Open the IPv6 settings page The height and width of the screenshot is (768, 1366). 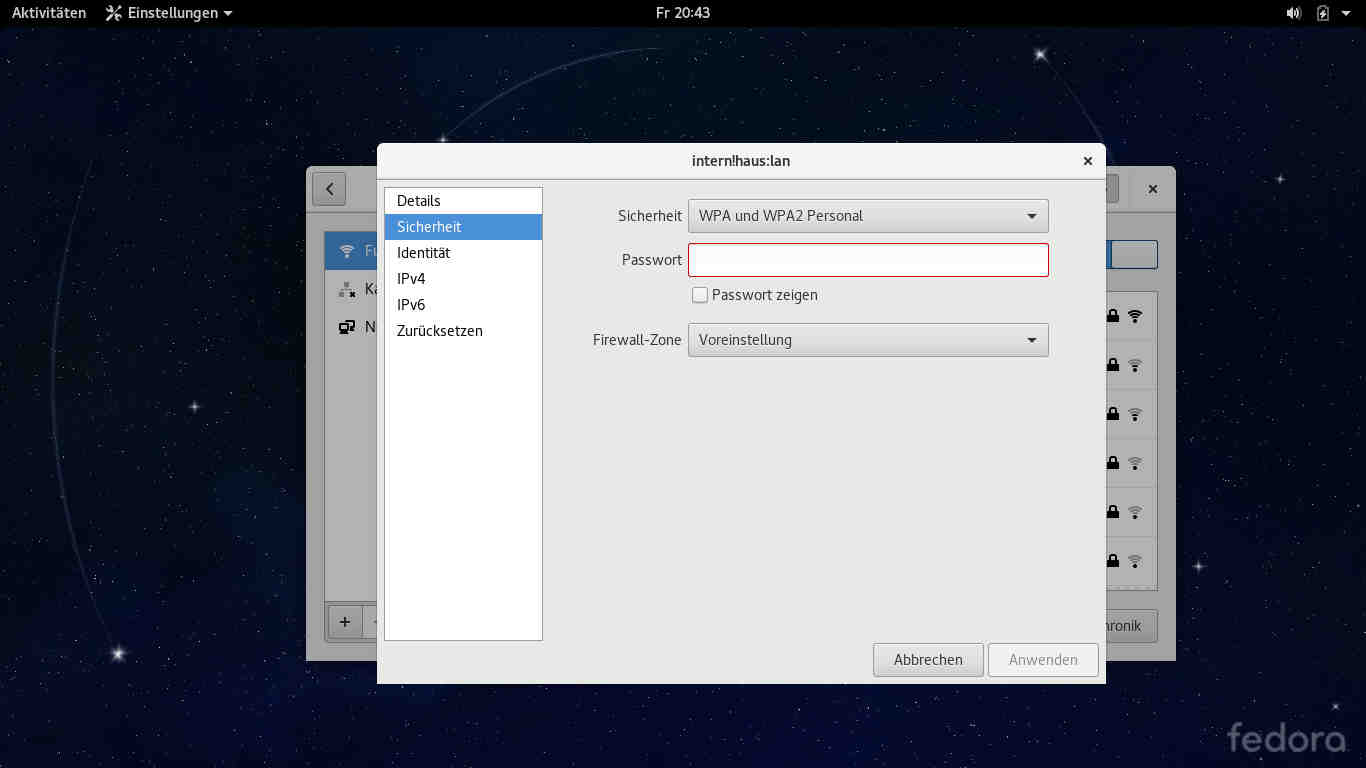tap(463, 305)
